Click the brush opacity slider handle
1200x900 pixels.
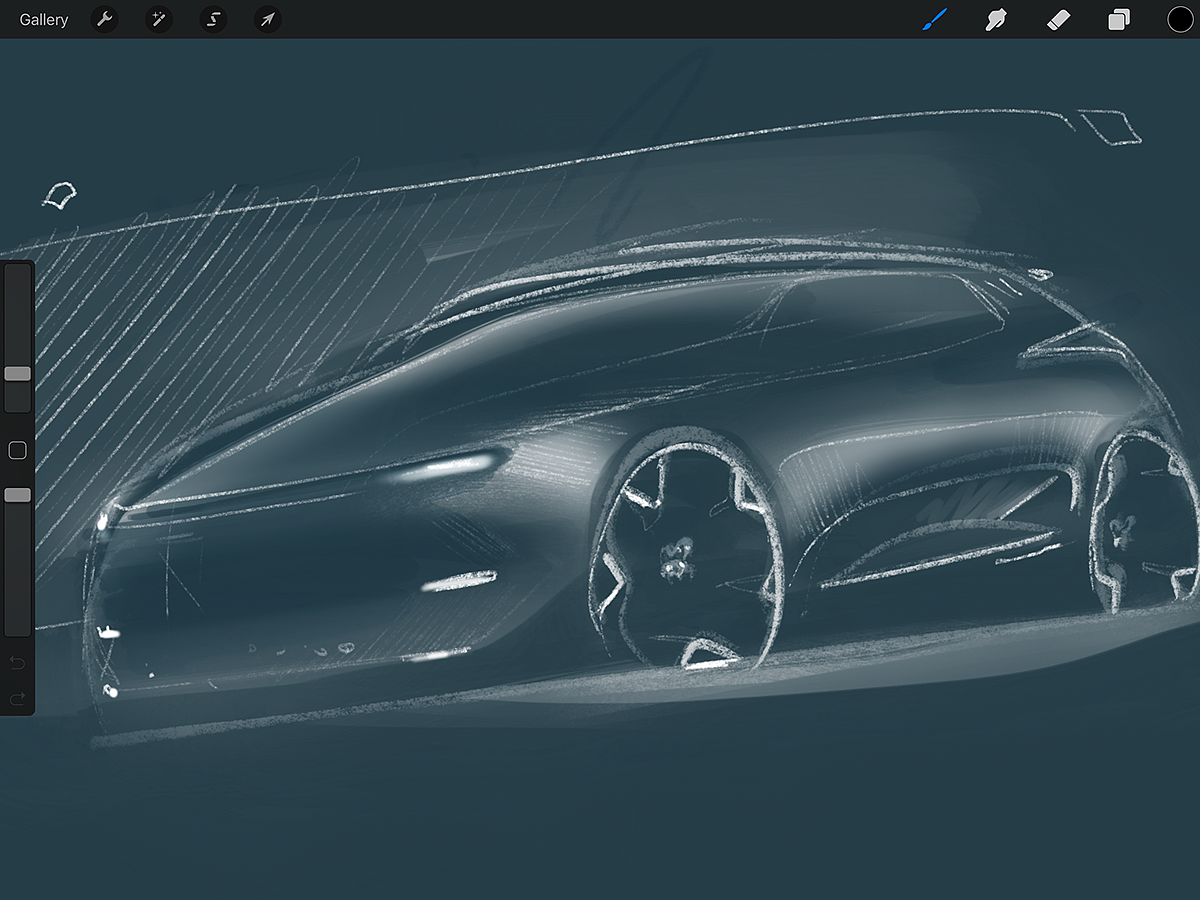pyautogui.click(x=17, y=495)
